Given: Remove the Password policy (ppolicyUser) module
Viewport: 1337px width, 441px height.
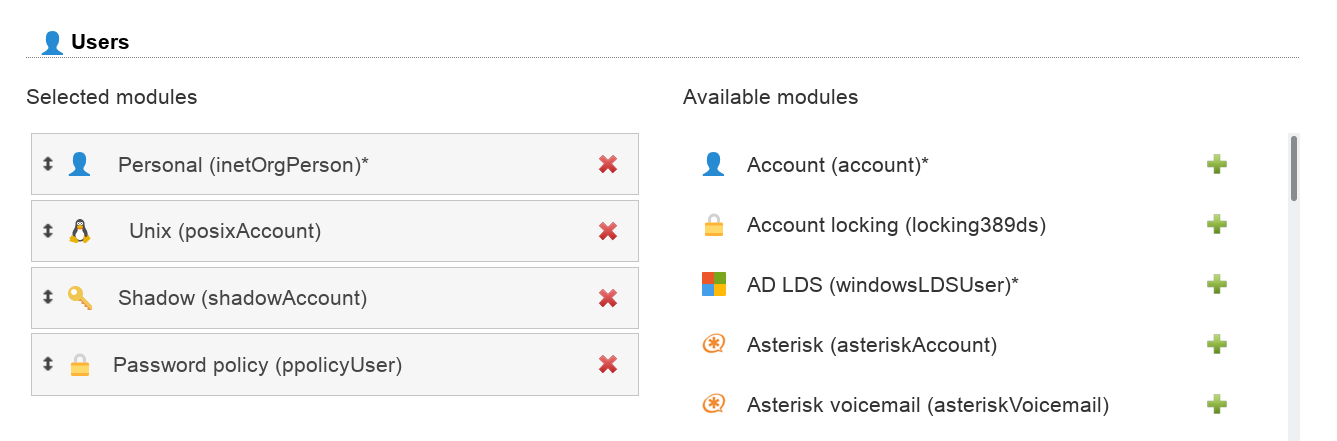Looking at the screenshot, I should click(607, 365).
